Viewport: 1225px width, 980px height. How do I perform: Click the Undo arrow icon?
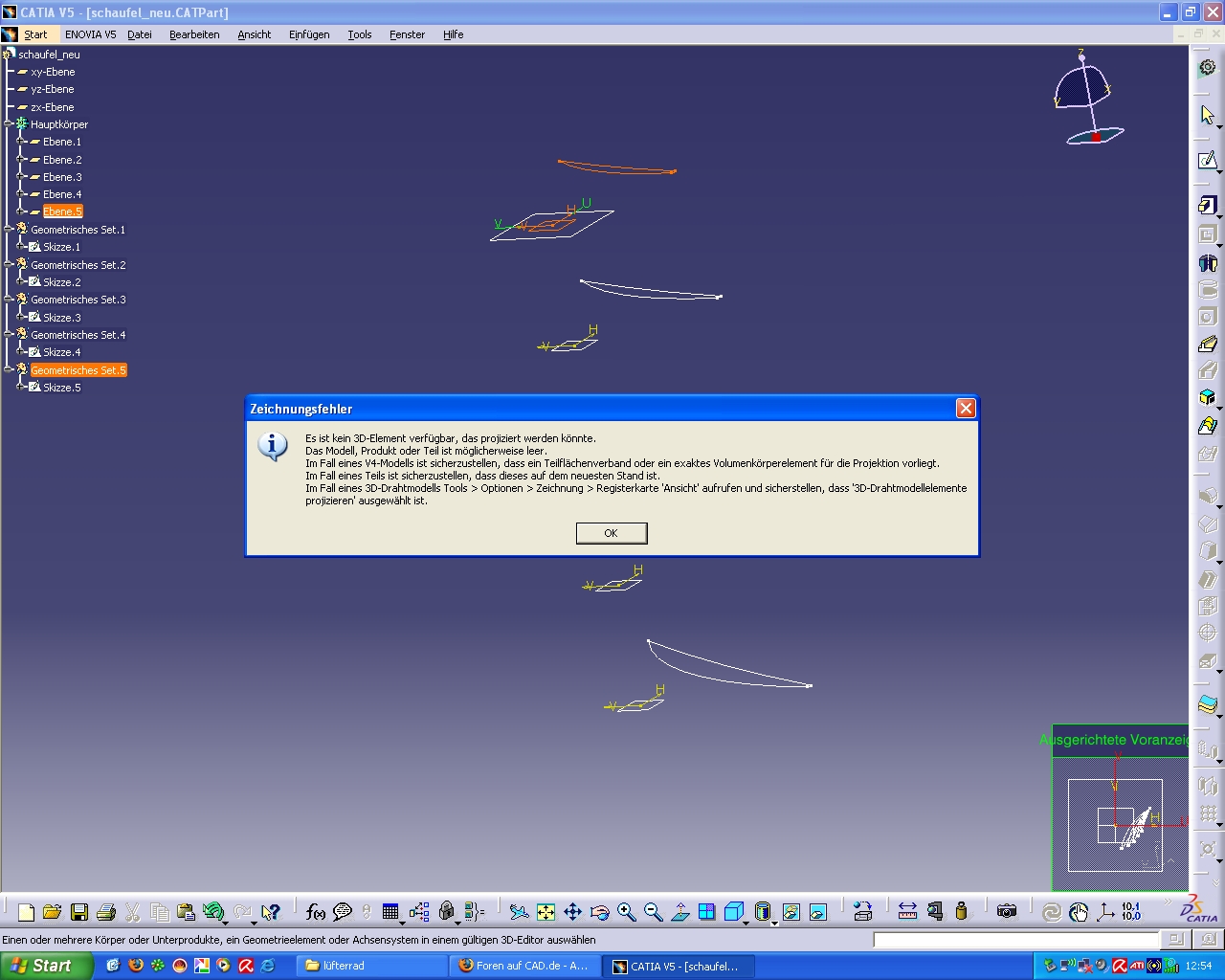click(x=212, y=912)
